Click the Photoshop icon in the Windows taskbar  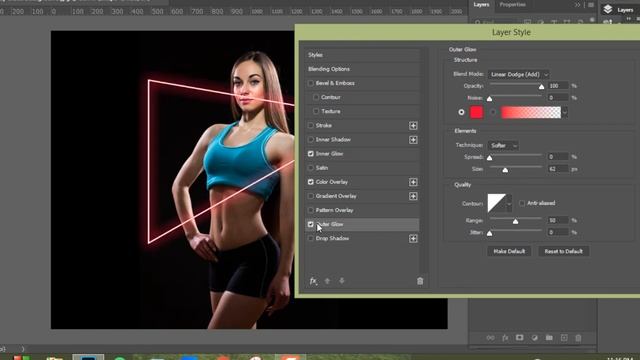click(88, 357)
